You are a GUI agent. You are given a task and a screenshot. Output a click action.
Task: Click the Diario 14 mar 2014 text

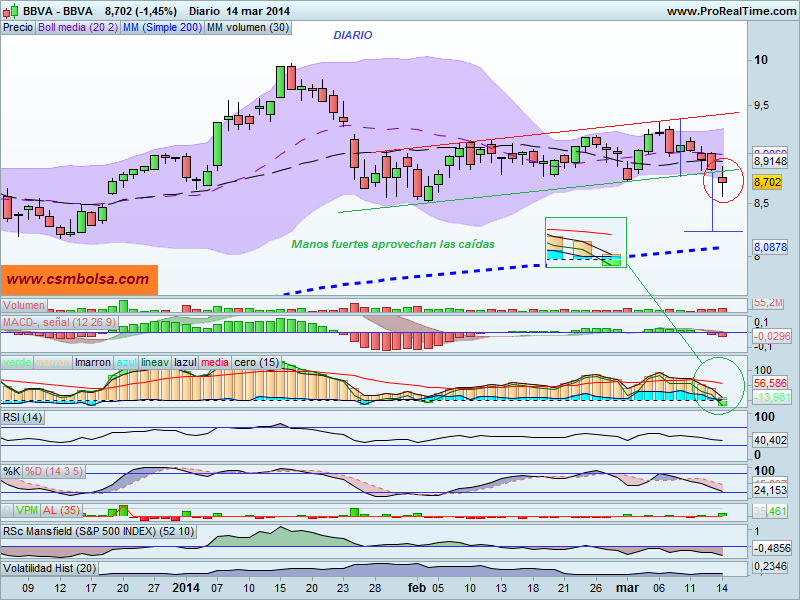239,11
